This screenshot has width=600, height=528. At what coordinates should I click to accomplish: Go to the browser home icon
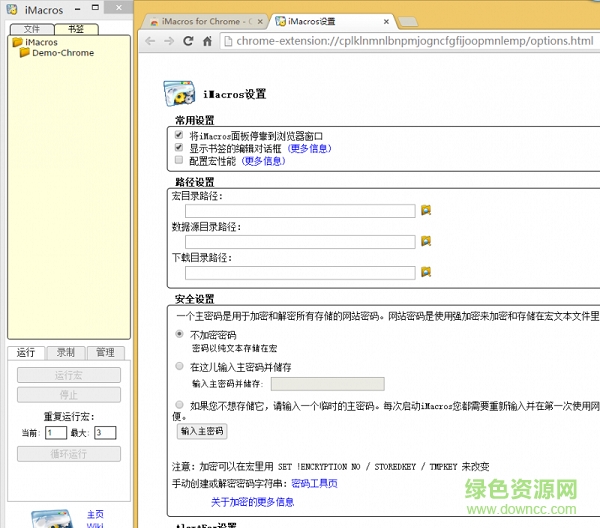[209, 41]
